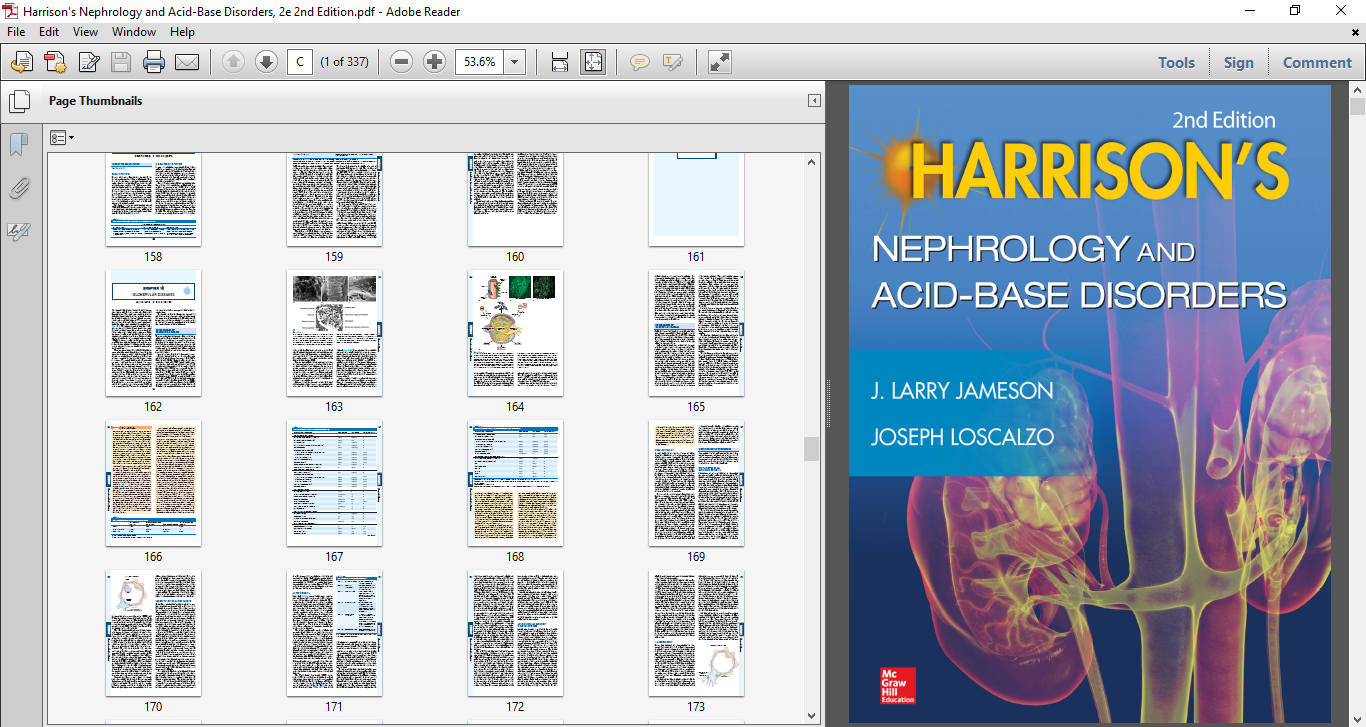
Task: Click the Add sticky note icon
Action: coord(639,62)
